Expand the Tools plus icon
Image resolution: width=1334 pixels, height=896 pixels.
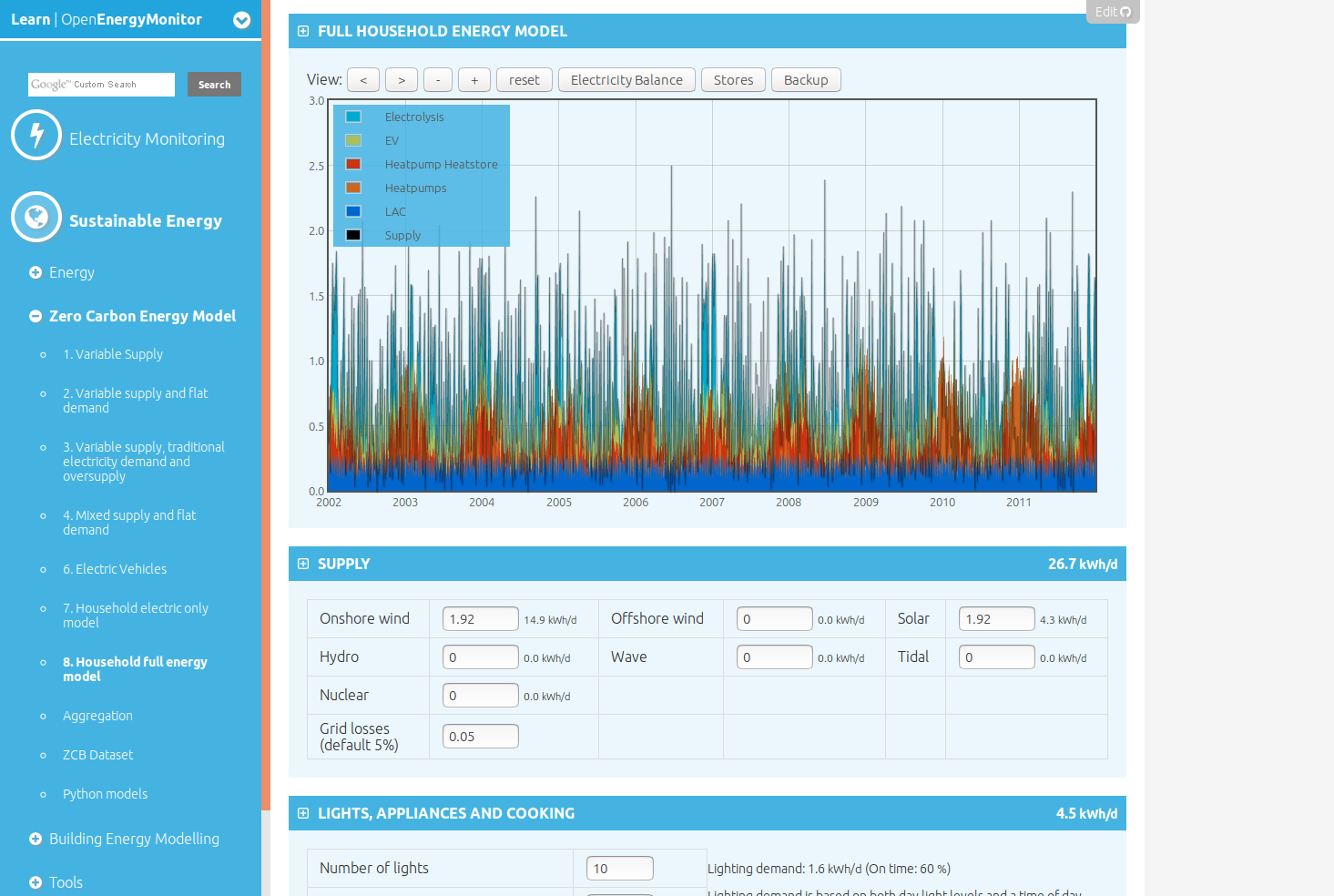click(x=36, y=882)
